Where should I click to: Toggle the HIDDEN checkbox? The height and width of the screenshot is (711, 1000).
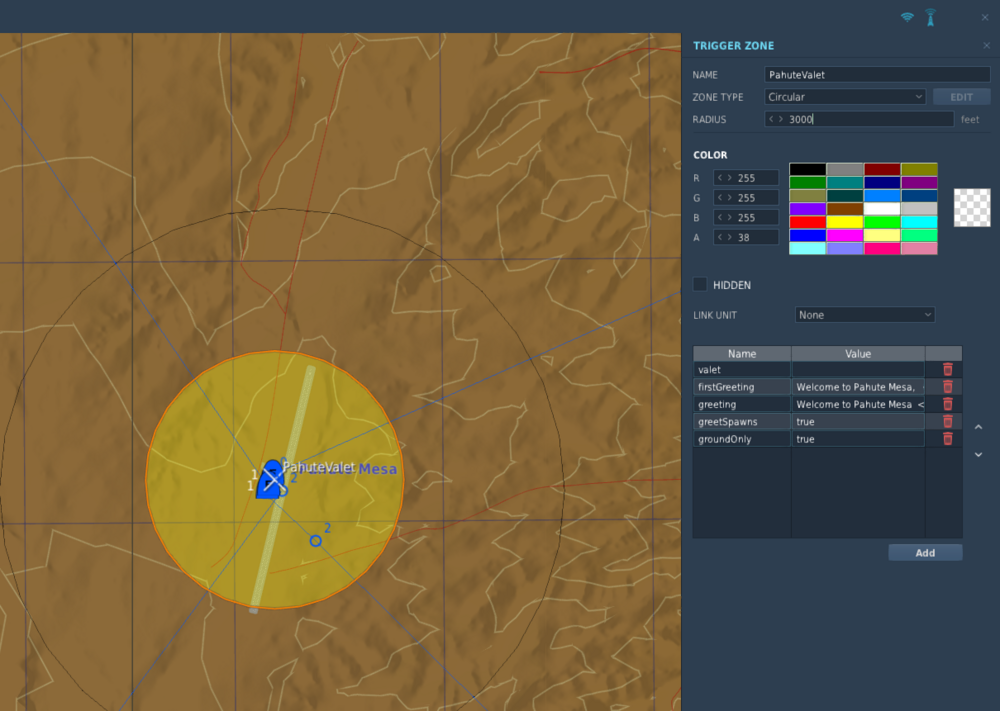700,284
